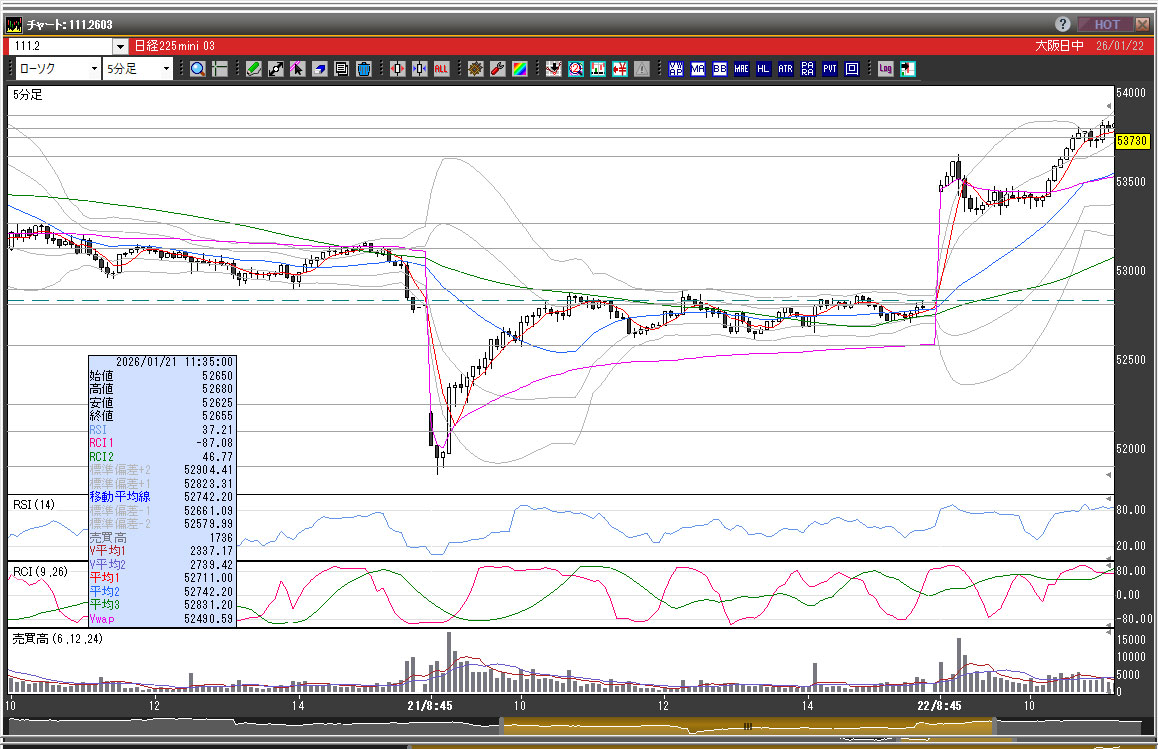Viewport: 1158px width, 749px height.
Task: Click the red ALL toolbar icon
Action: 441,69
